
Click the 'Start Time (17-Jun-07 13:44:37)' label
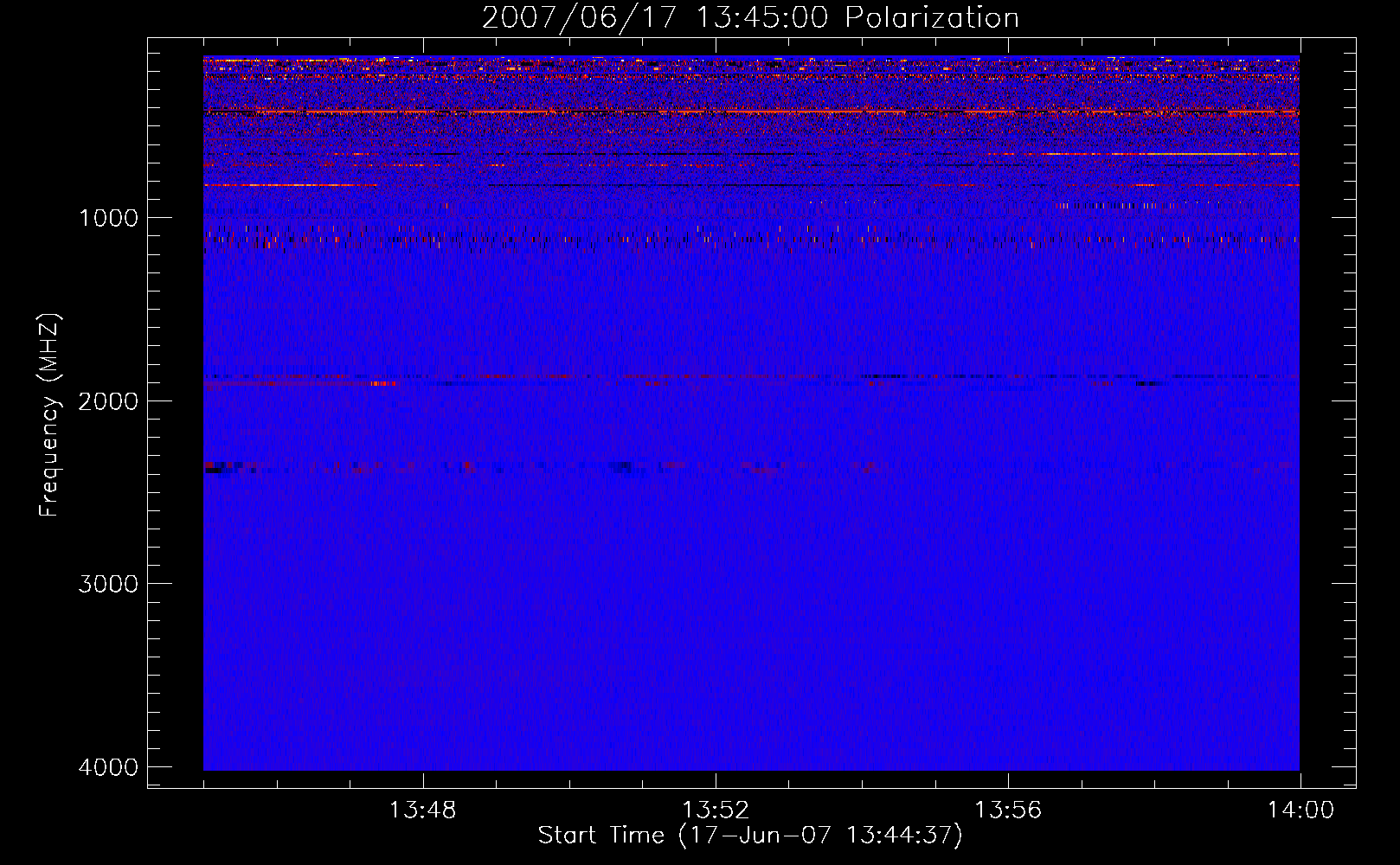(x=750, y=836)
